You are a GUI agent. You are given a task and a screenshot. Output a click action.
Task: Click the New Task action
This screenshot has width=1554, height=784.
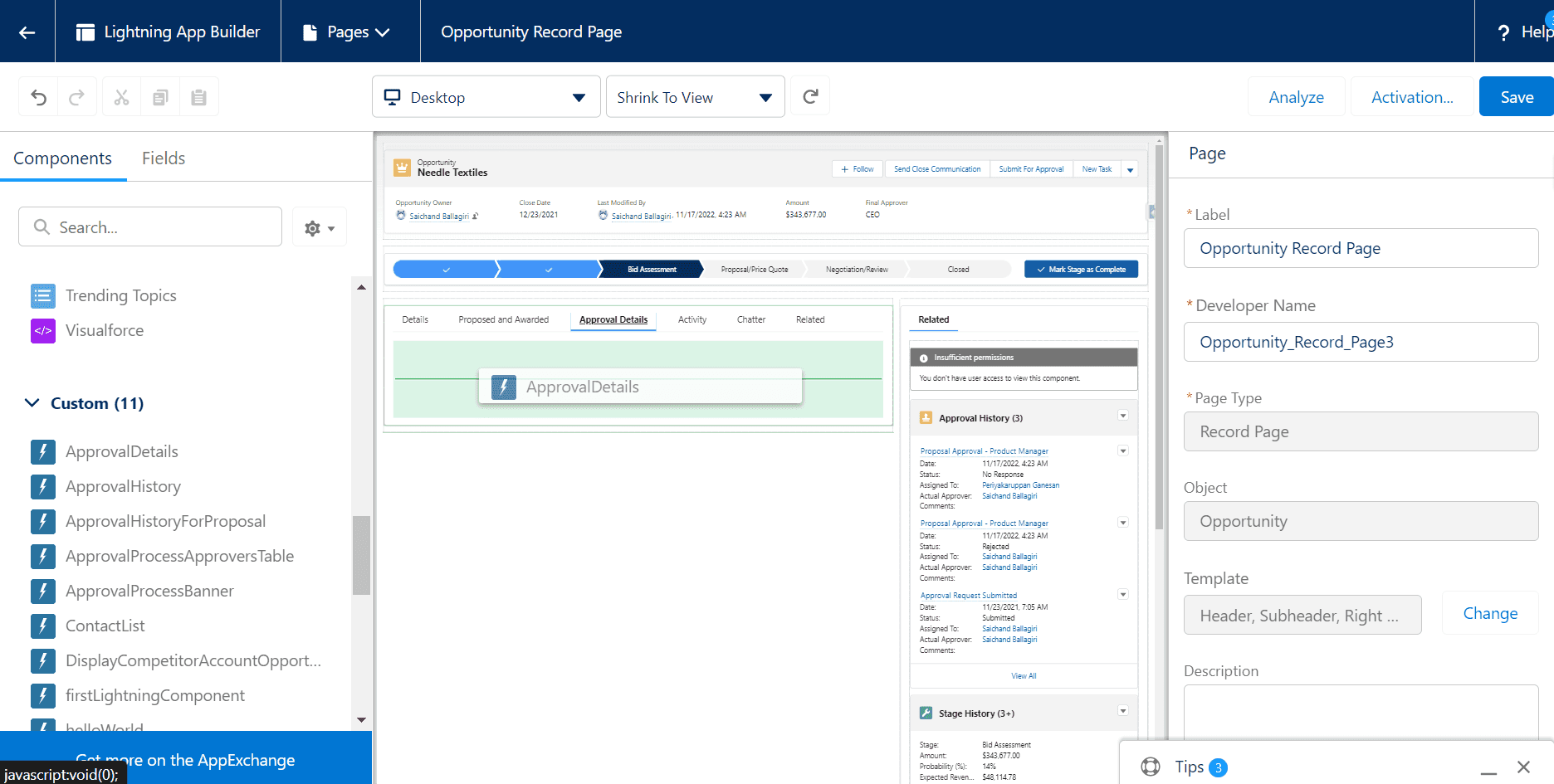pyautogui.click(x=1097, y=168)
